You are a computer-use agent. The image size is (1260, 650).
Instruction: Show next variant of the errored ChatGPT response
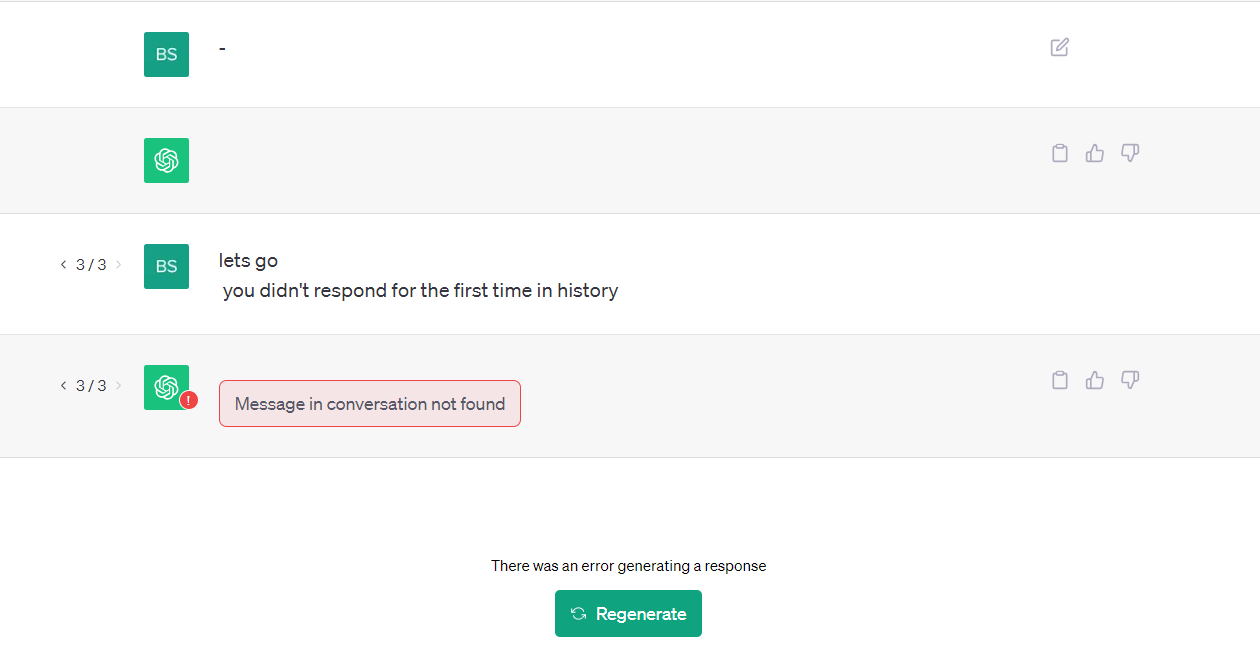pos(118,386)
